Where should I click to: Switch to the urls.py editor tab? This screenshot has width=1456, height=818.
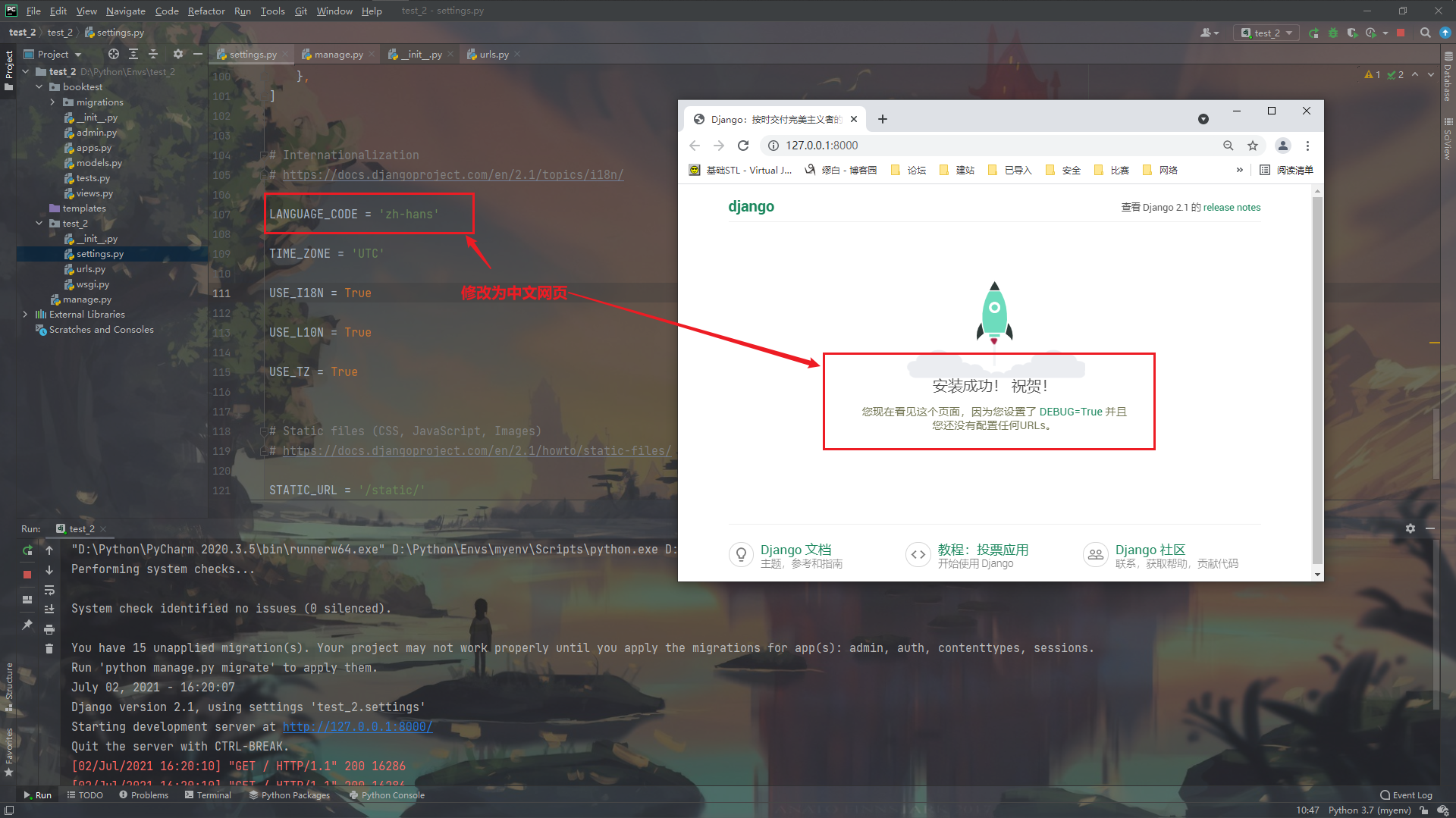[x=494, y=55]
